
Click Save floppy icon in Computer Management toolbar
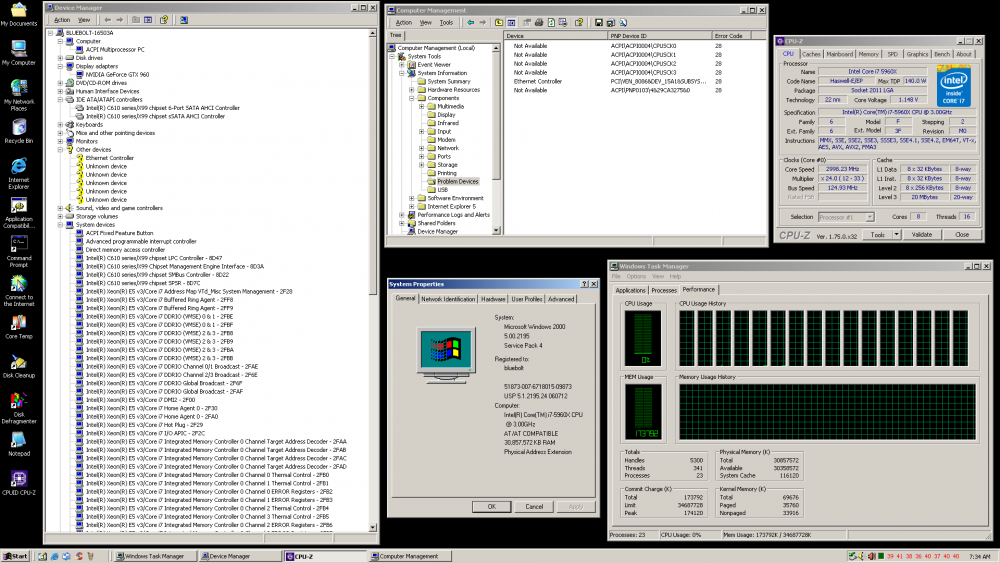click(598, 22)
